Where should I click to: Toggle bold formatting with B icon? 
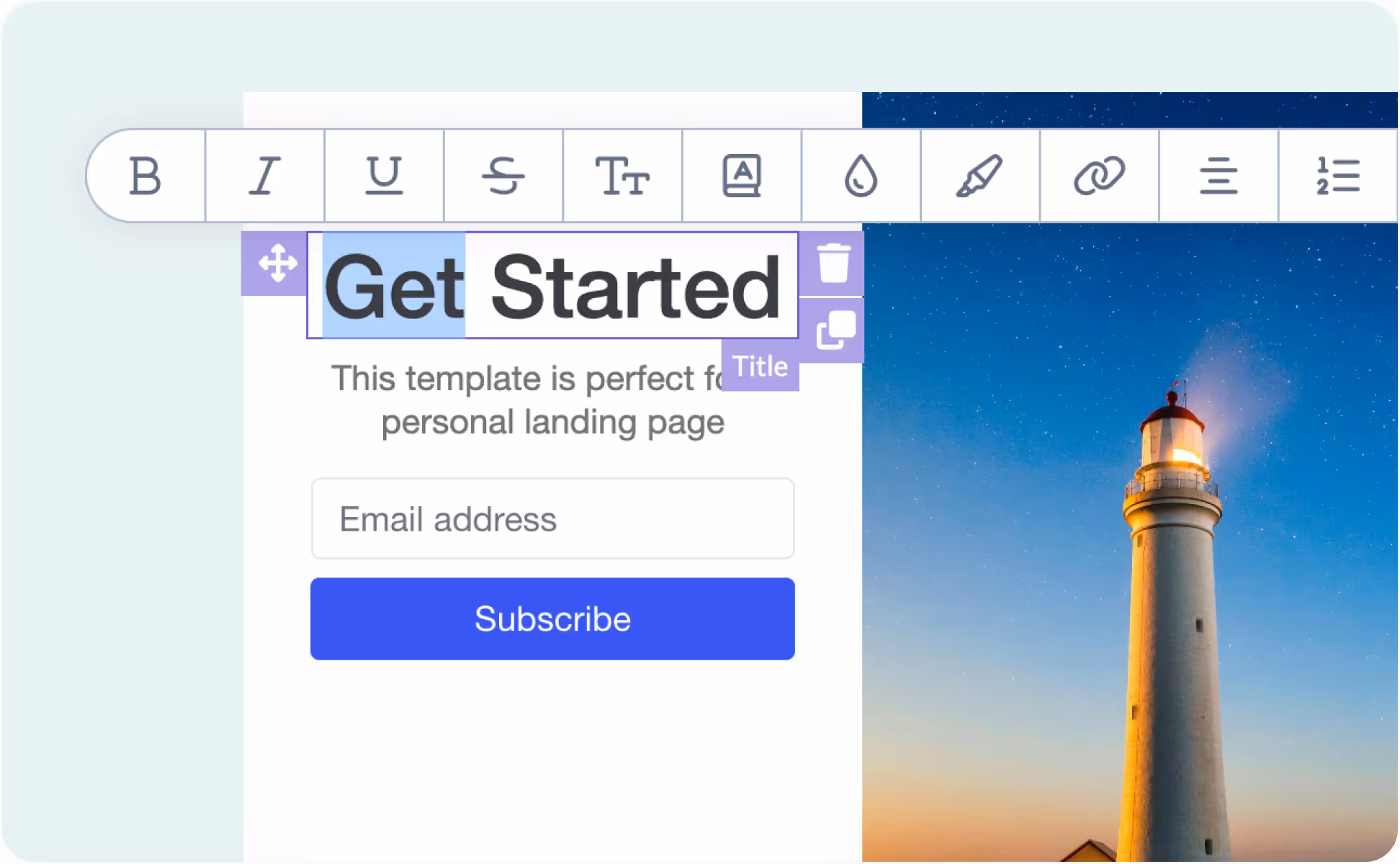[146, 176]
